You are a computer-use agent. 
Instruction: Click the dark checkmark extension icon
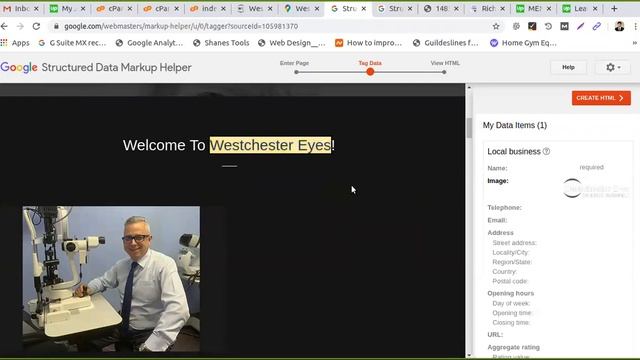click(532, 26)
